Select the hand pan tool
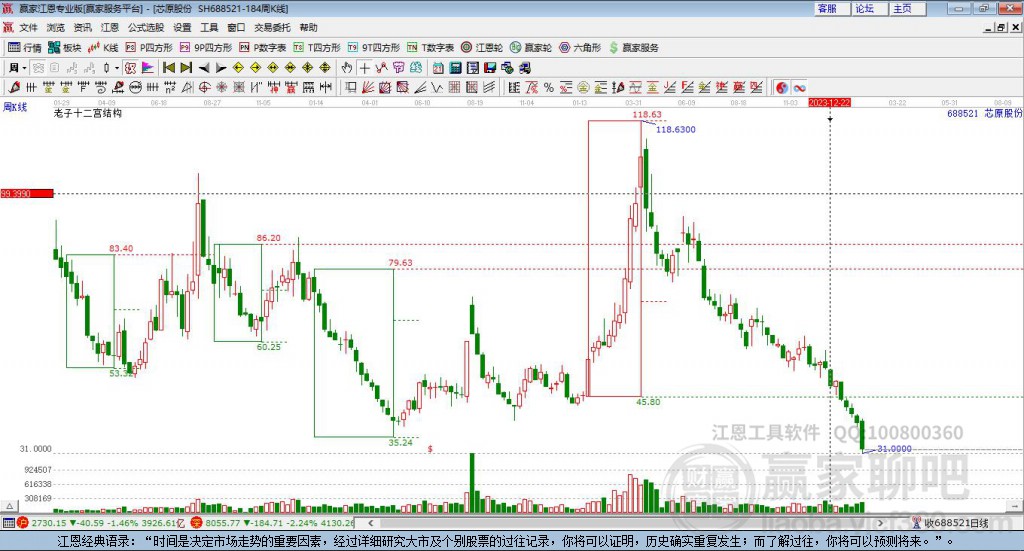 347,68
